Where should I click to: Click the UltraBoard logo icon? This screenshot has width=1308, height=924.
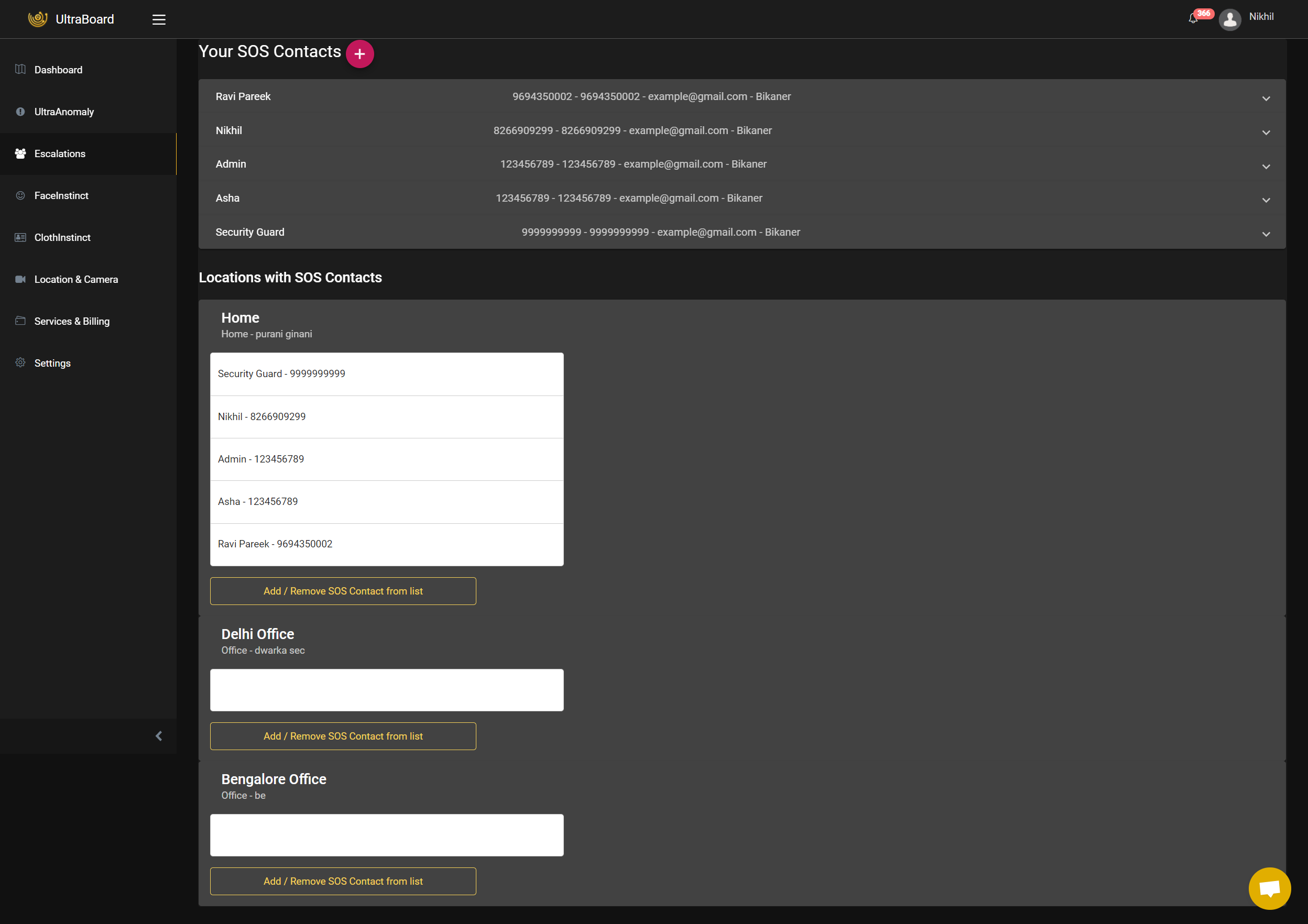(x=38, y=19)
